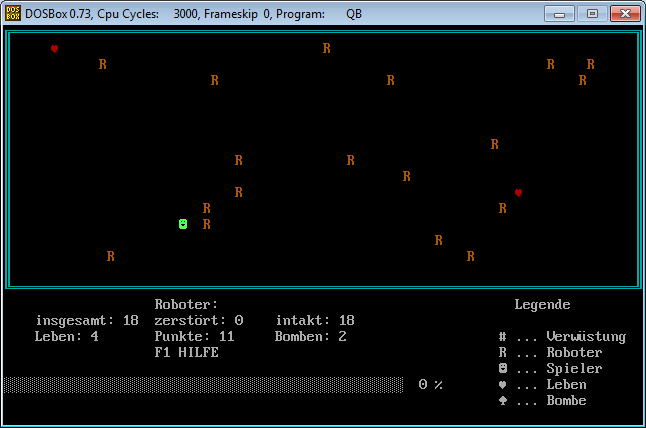Click the heart Leben symbol in the legend

(502, 385)
